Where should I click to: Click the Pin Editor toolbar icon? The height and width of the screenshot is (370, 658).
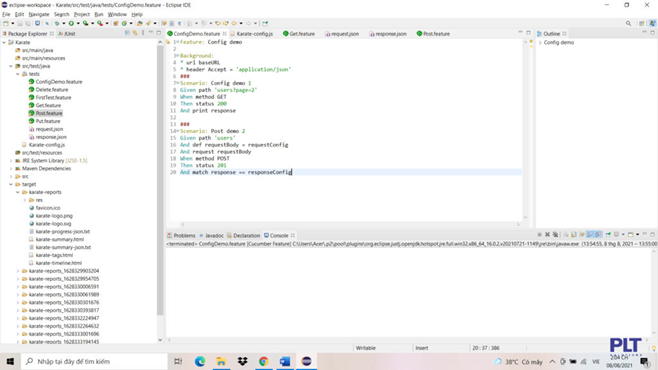pyautogui.click(x=265, y=23)
